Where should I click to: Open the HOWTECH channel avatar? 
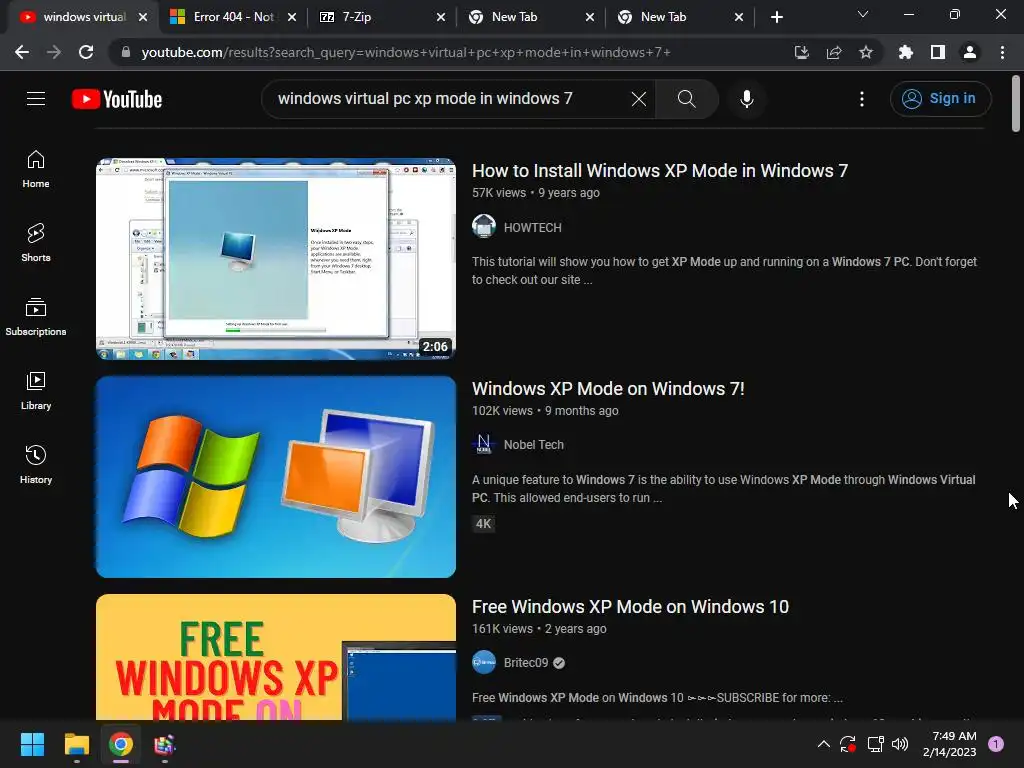[484, 227]
